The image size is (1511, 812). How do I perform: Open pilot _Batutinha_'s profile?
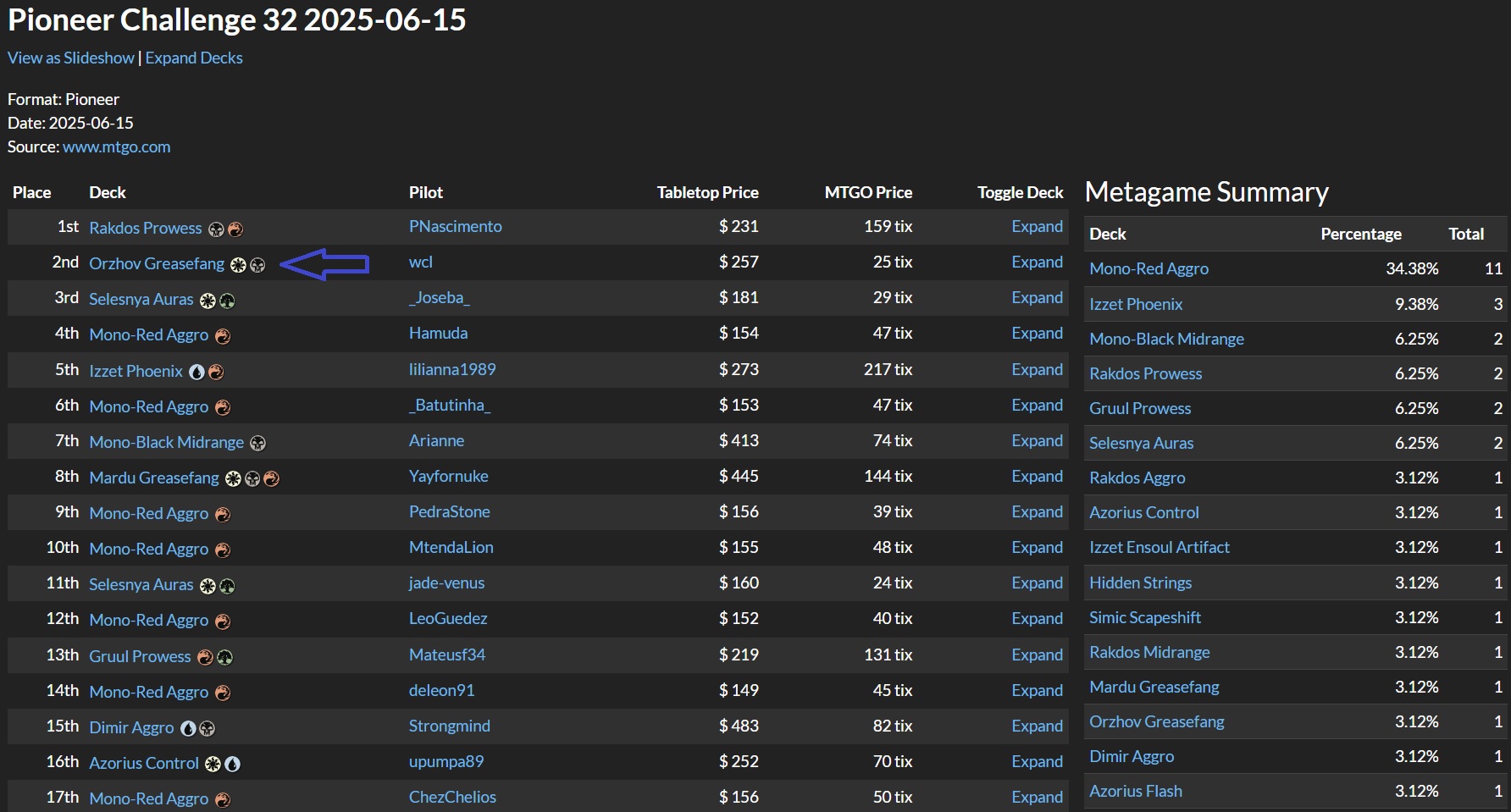click(x=450, y=405)
